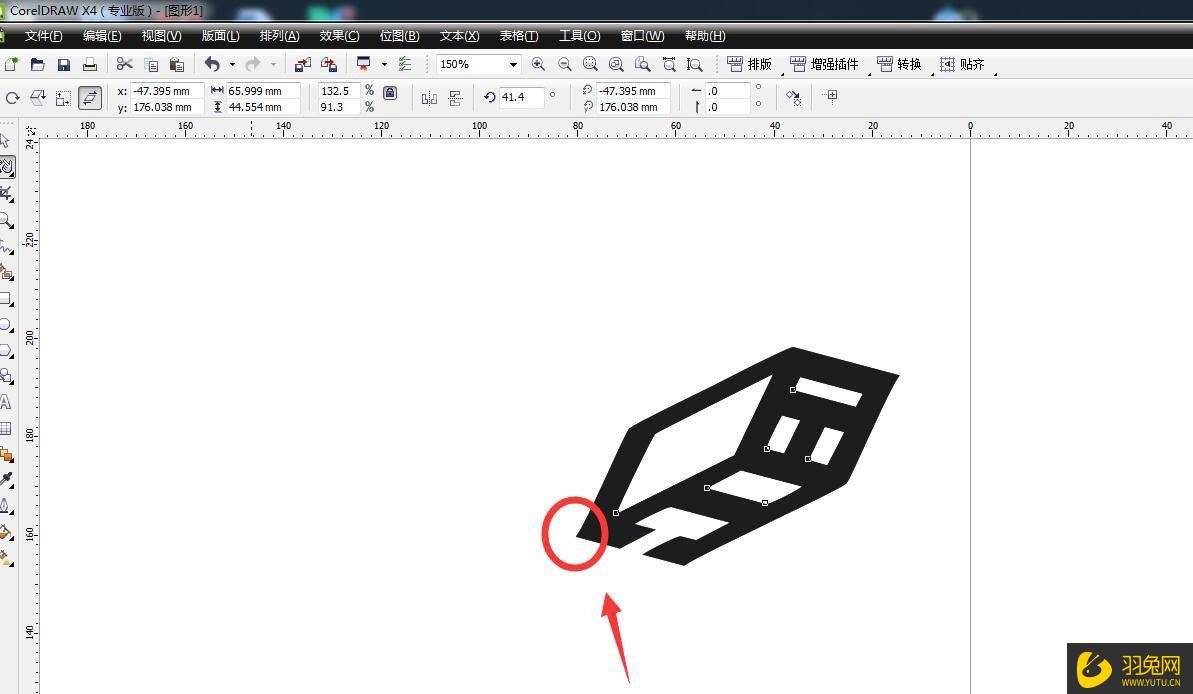Viewport: 1193px width, 694px height.
Task: Click the Save disk icon
Action: point(64,65)
